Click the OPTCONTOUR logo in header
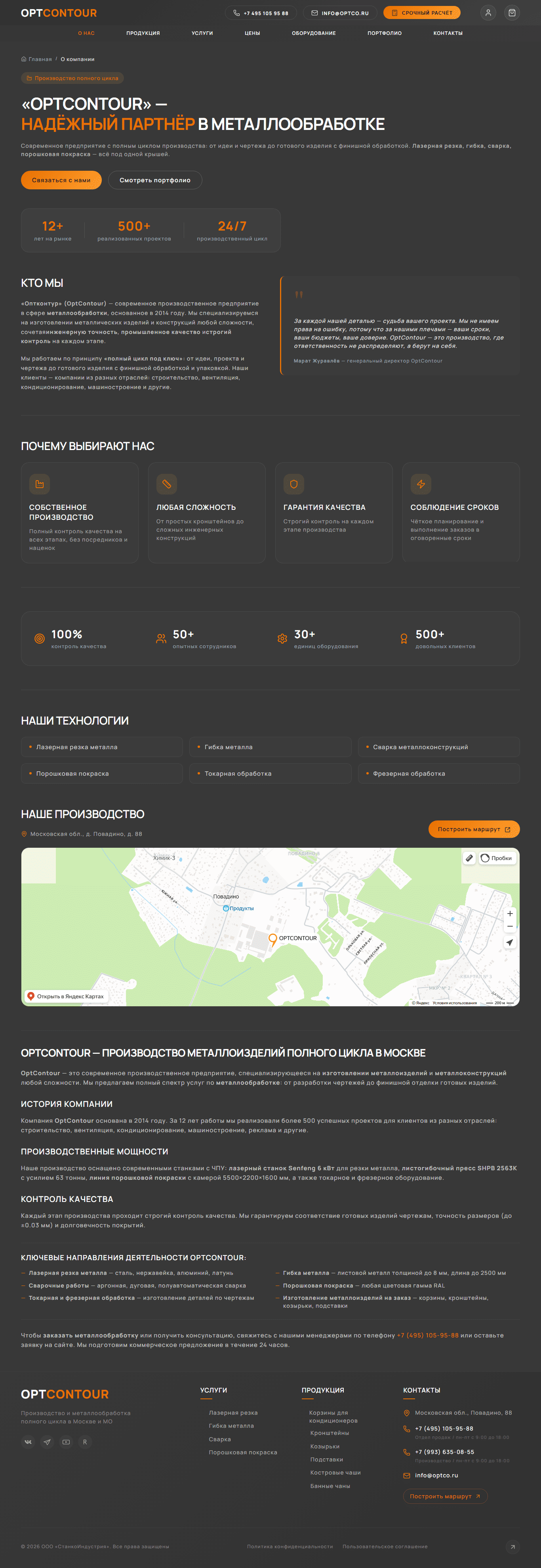Screen dimensions: 541x1568 [x=59, y=13]
